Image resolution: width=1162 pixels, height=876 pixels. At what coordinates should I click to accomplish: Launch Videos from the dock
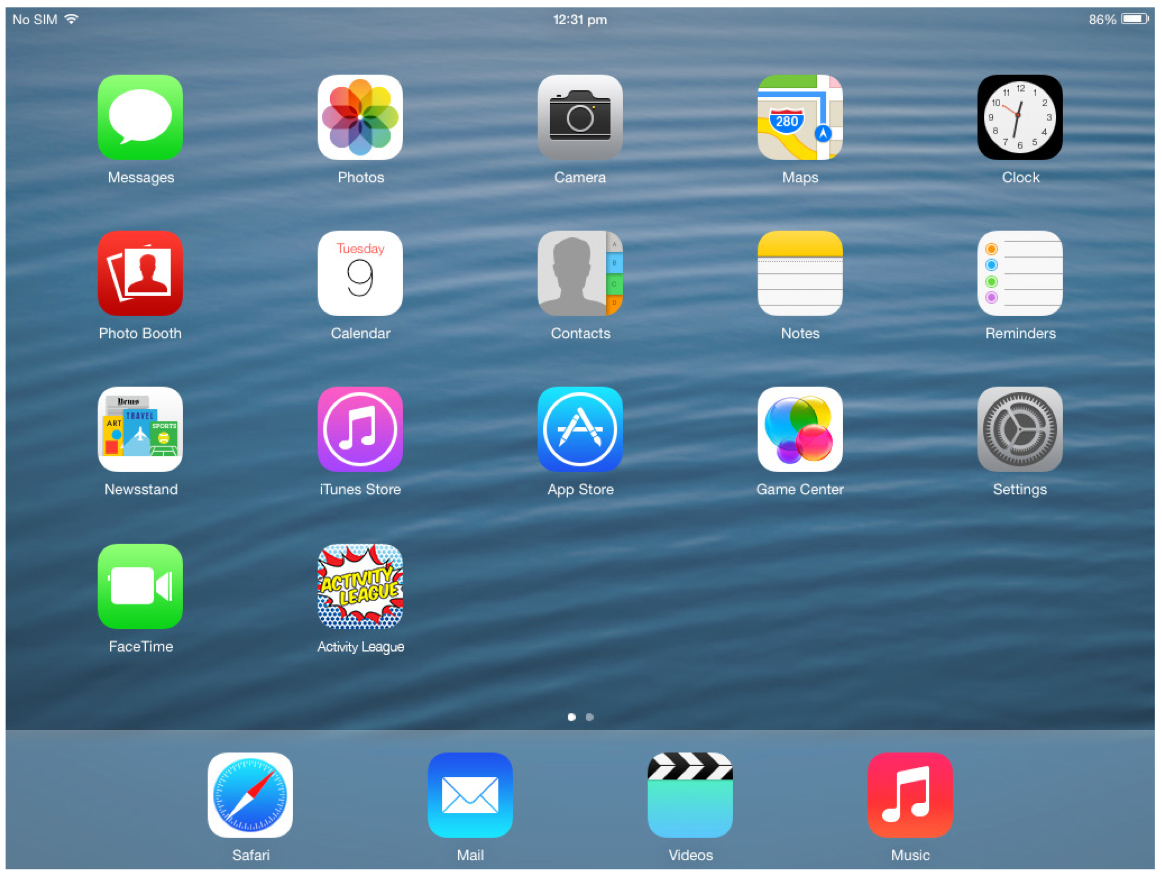(691, 795)
